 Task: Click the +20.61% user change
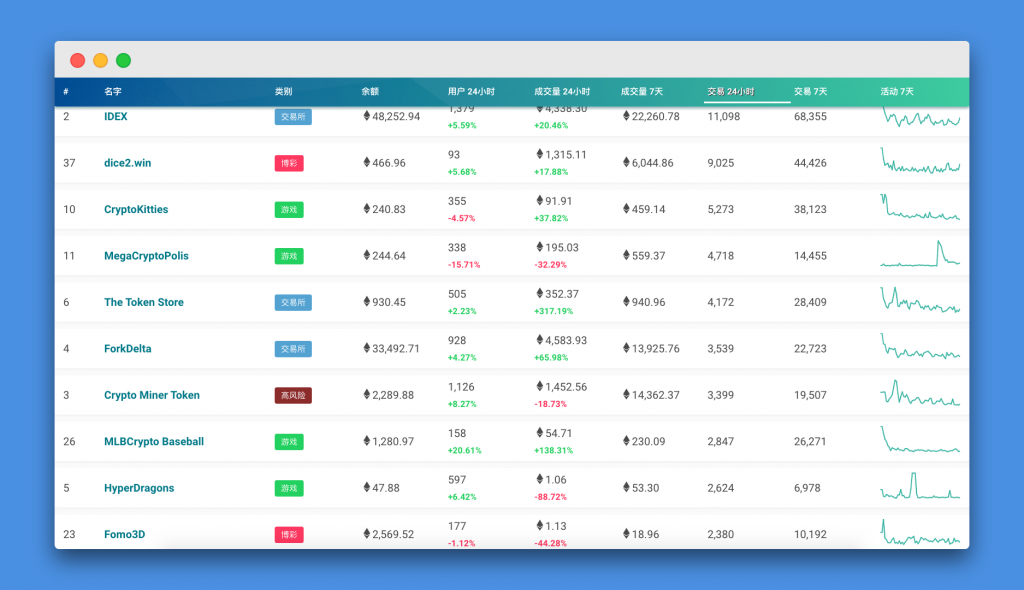click(464, 450)
